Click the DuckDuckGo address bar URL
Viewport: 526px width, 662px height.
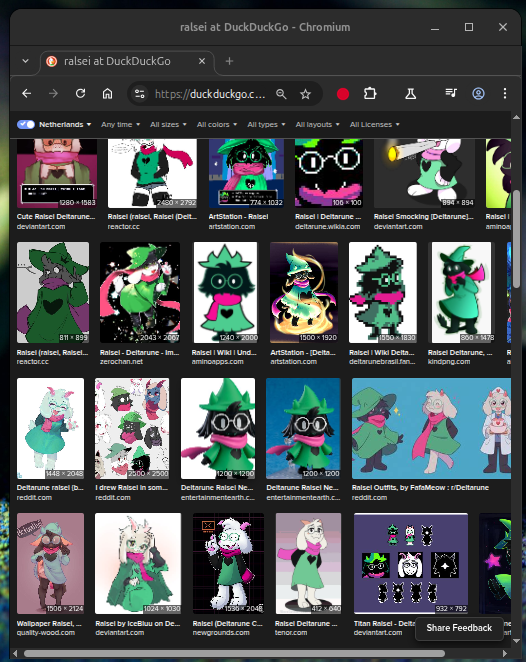pyautogui.click(x=210, y=94)
